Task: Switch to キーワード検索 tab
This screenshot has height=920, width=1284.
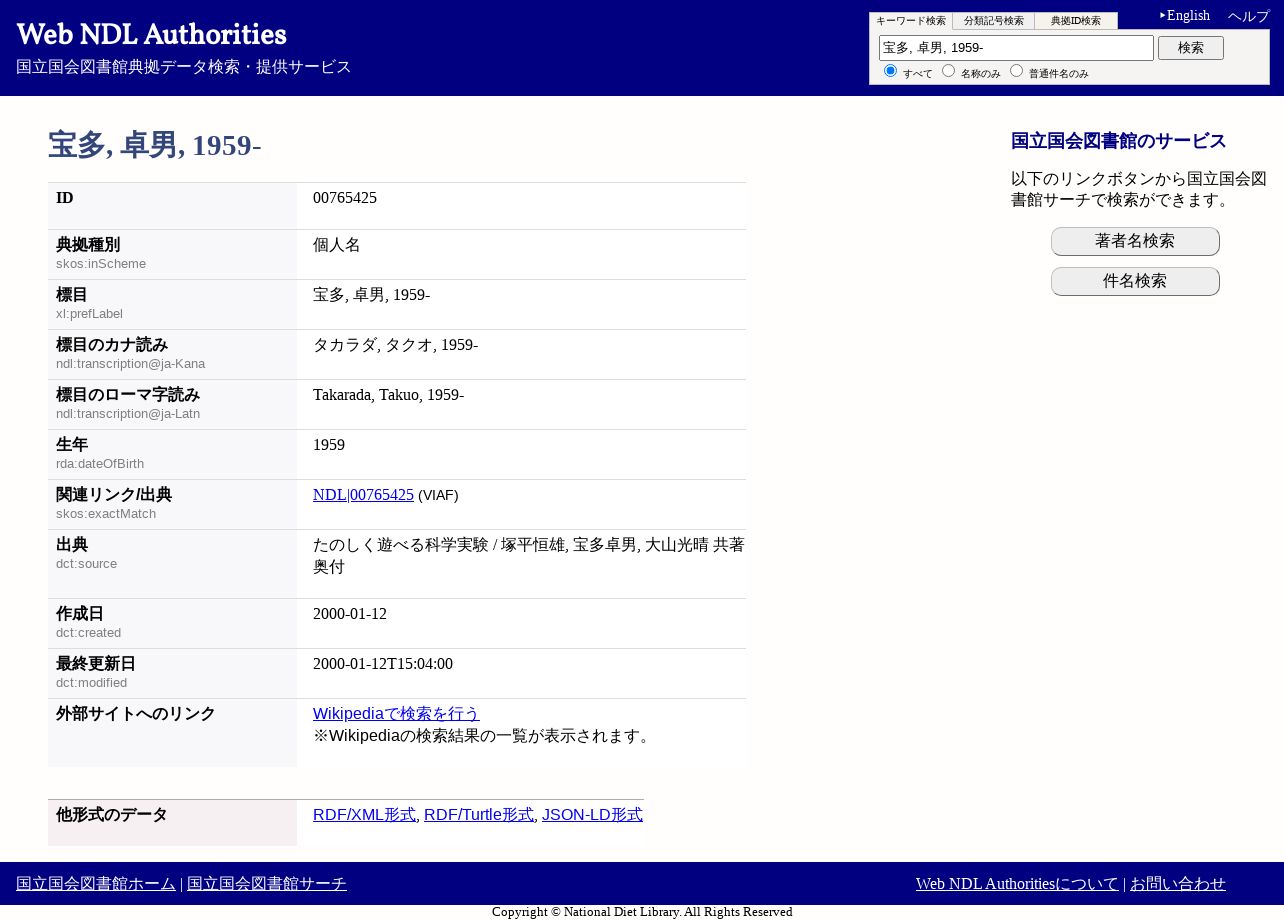Action: pyautogui.click(x=911, y=21)
